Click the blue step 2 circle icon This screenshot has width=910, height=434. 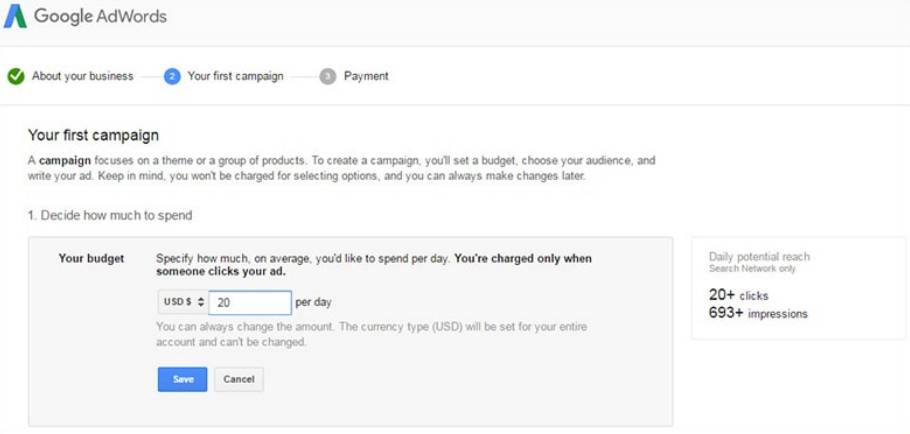pos(172,76)
